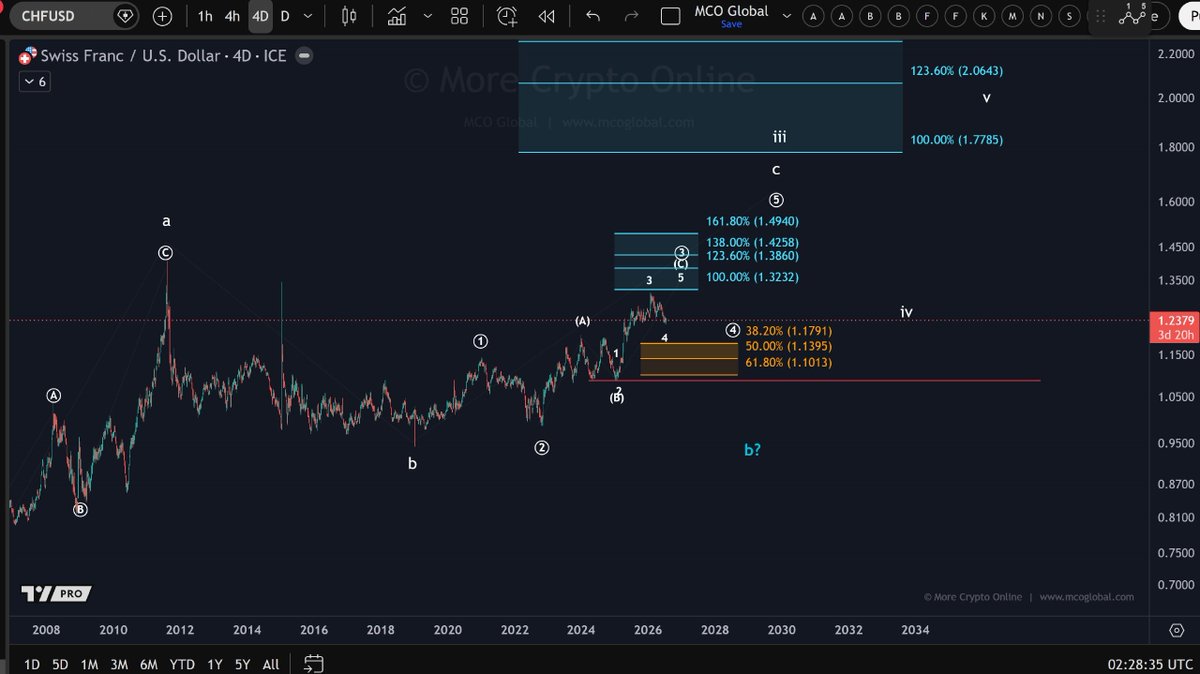Image resolution: width=1200 pixels, height=674 pixels.
Task: Click the M quick-access circle button
Action: [1014, 16]
